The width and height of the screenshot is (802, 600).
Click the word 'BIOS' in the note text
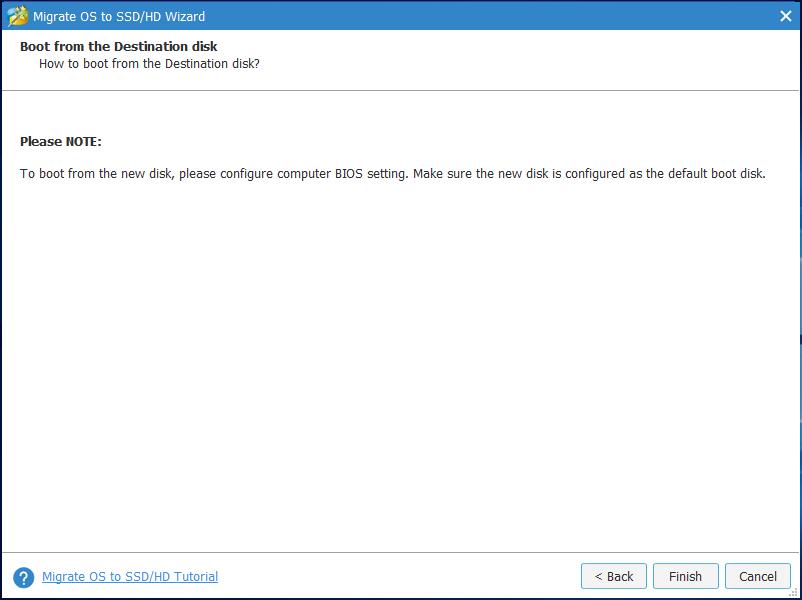click(349, 174)
